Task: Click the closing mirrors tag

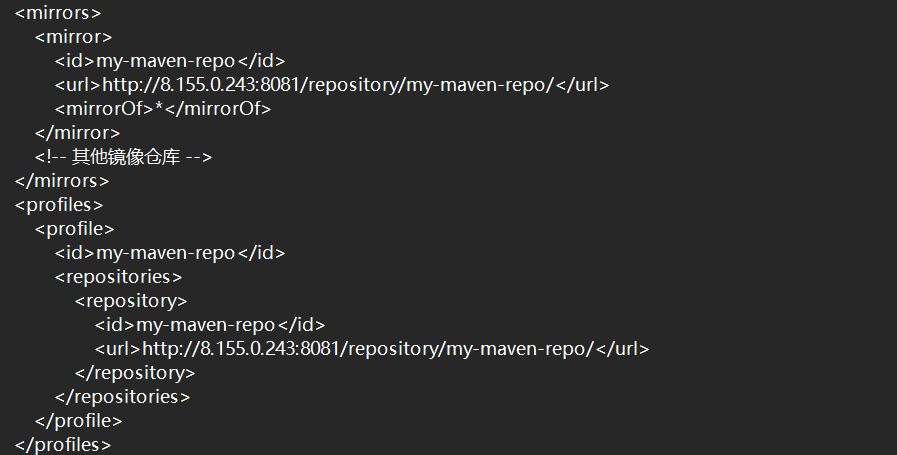Action: pyautogui.click(x=62, y=181)
